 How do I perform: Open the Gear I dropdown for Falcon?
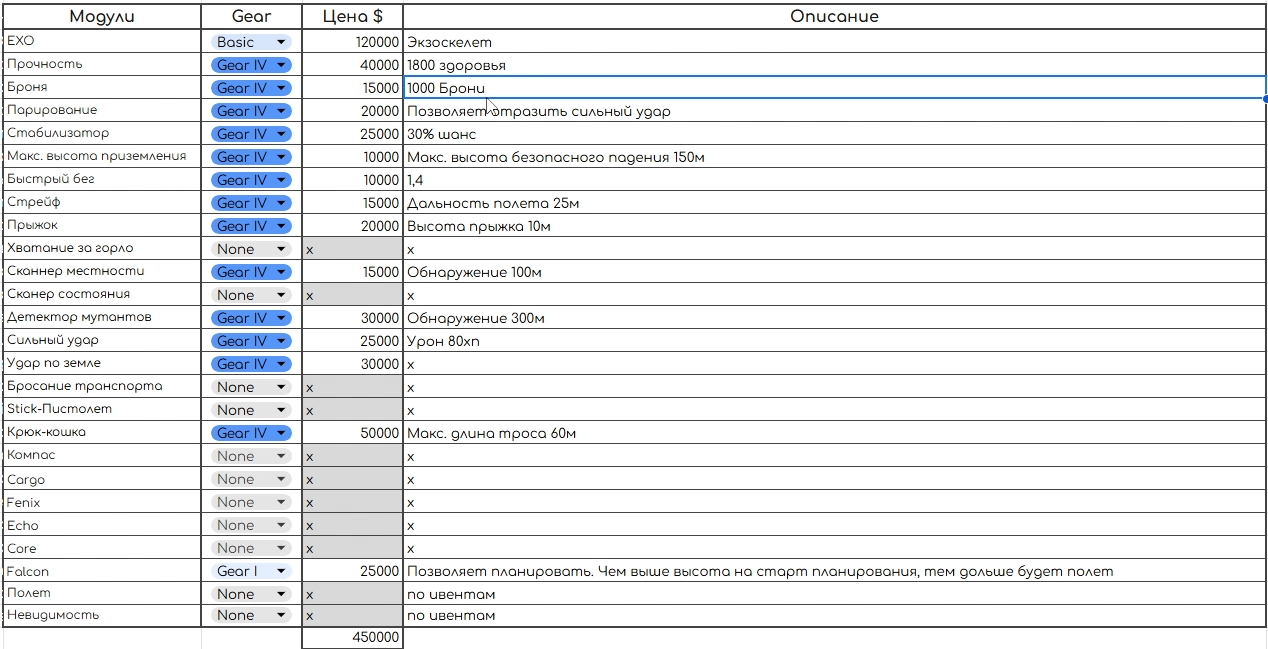[251, 571]
